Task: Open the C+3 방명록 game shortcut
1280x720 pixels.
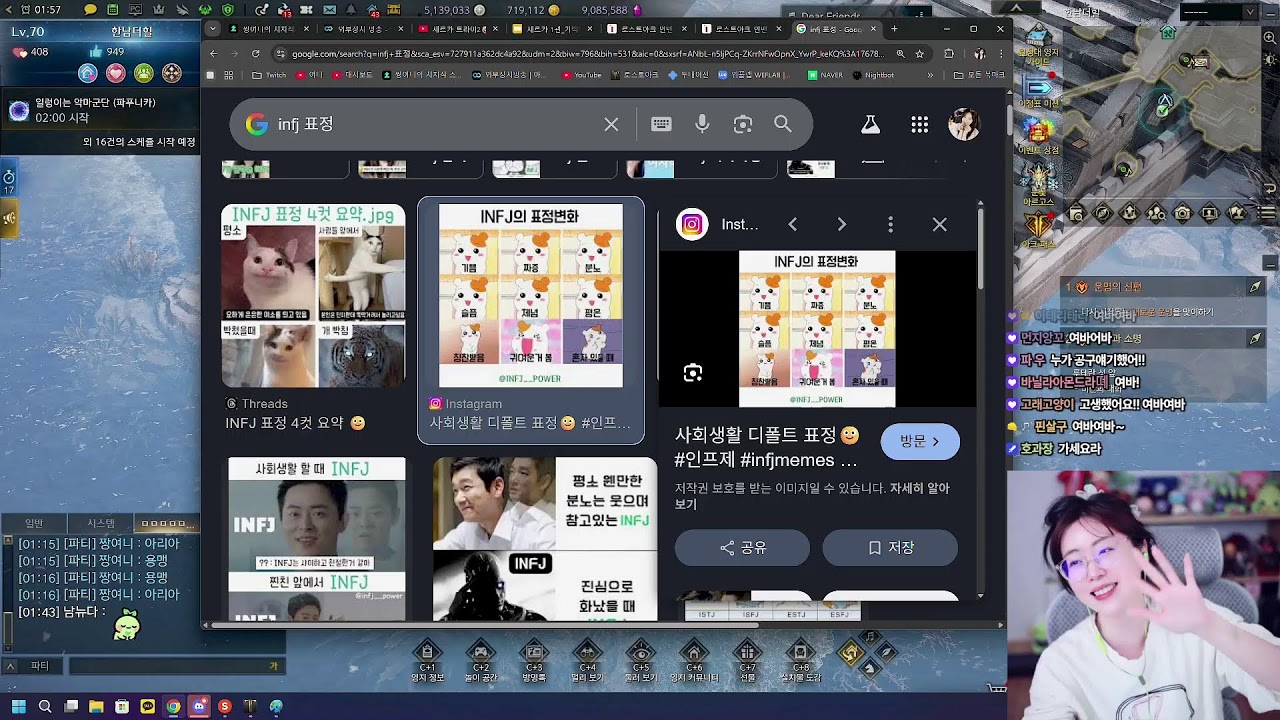Action: point(534,660)
